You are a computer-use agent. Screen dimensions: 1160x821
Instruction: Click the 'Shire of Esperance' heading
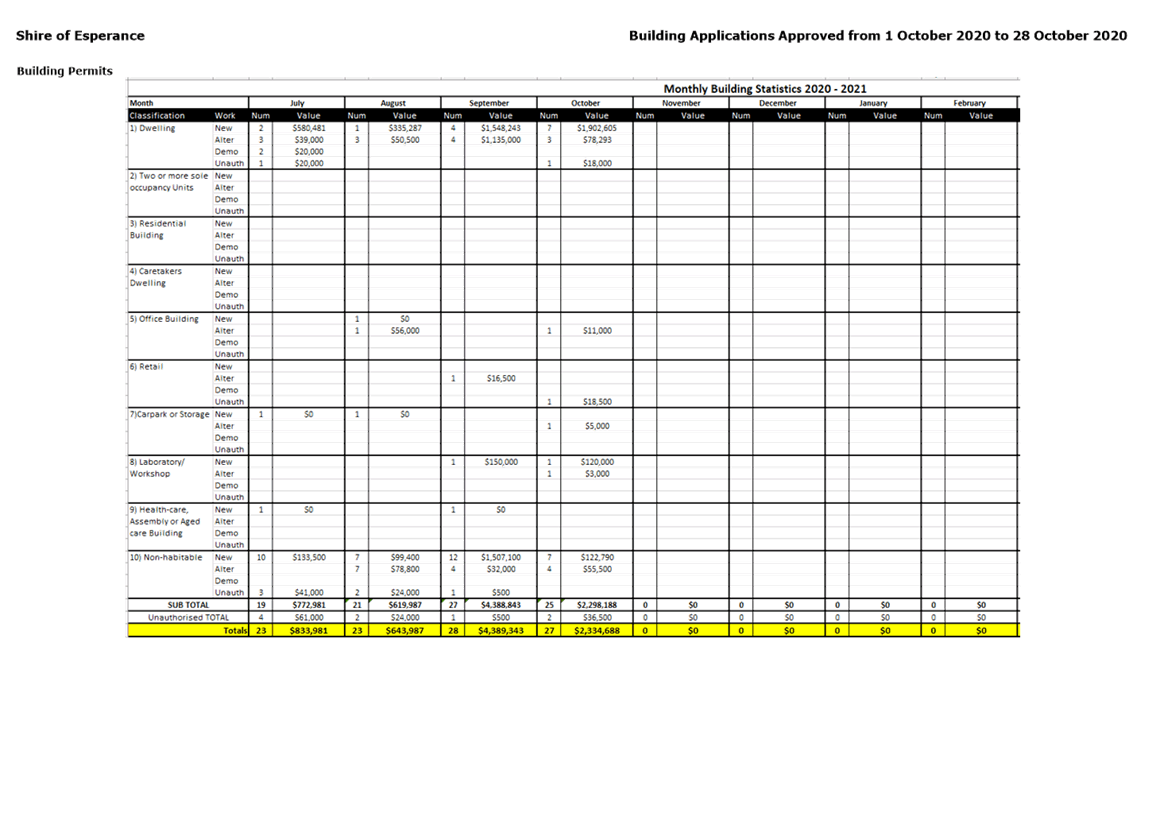(80, 36)
